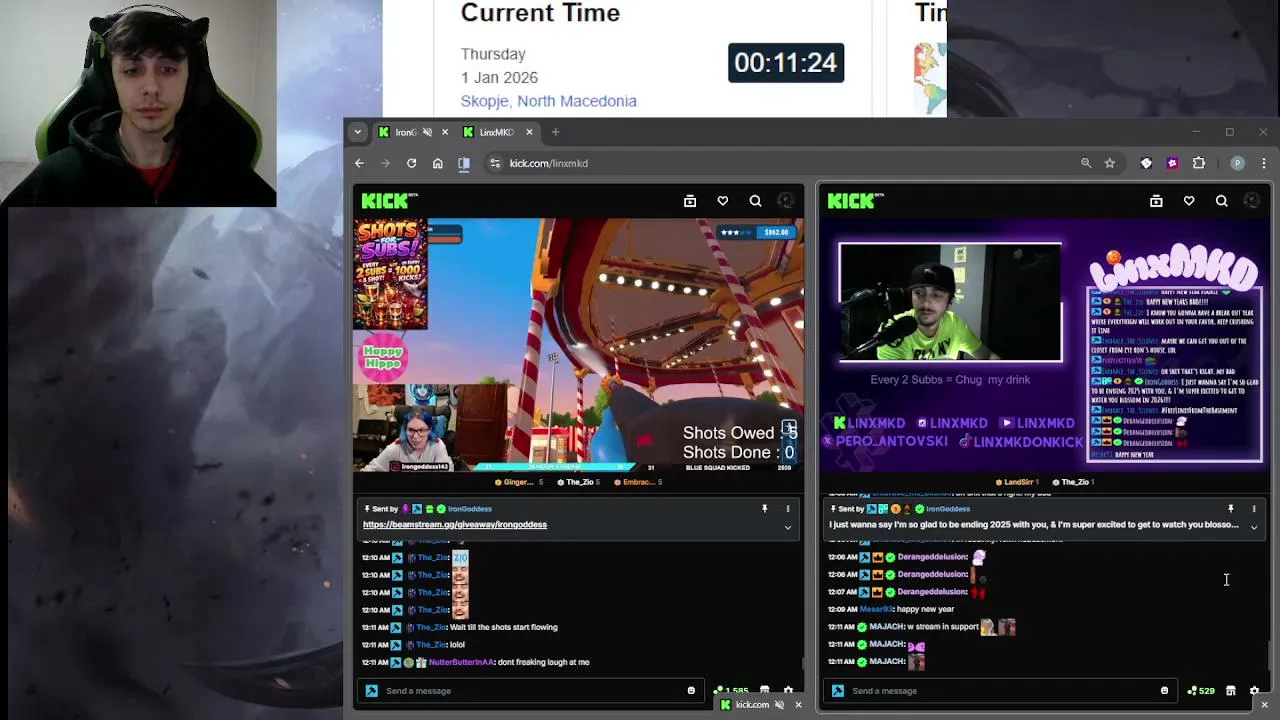Screen dimensions: 1280x720
Task: Open left pinned message three-dot menu
Action: (788, 509)
